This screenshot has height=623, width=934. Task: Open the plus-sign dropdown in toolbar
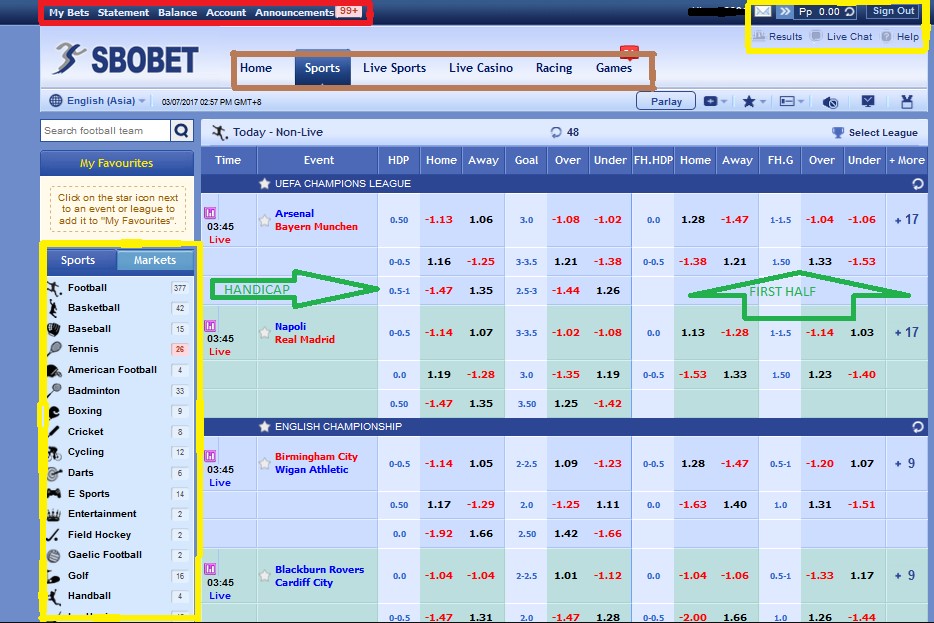[715, 101]
